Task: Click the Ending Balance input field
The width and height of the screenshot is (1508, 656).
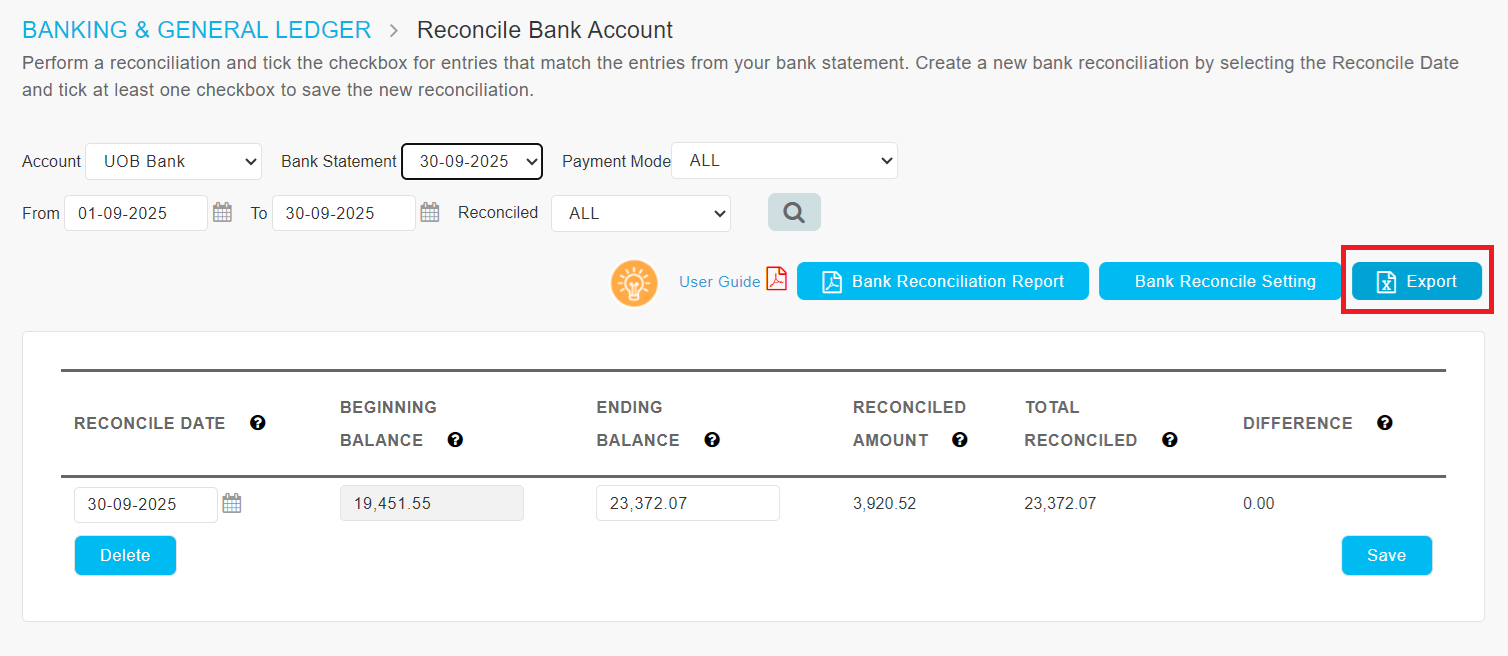Action: pyautogui.click(x=687, y=503)
